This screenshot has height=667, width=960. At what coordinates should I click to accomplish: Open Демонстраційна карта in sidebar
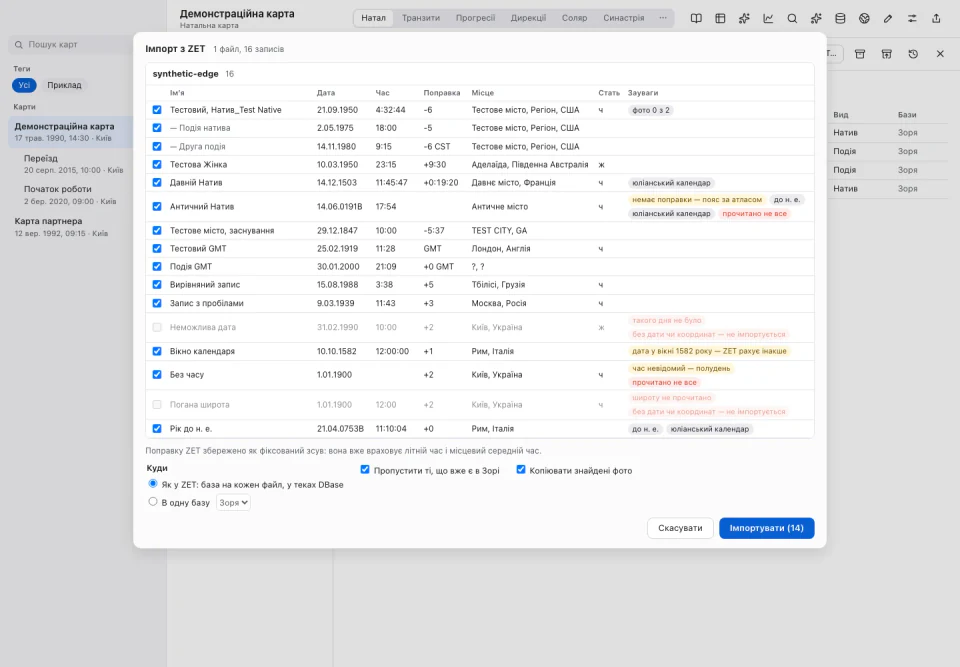coord(71,132)
